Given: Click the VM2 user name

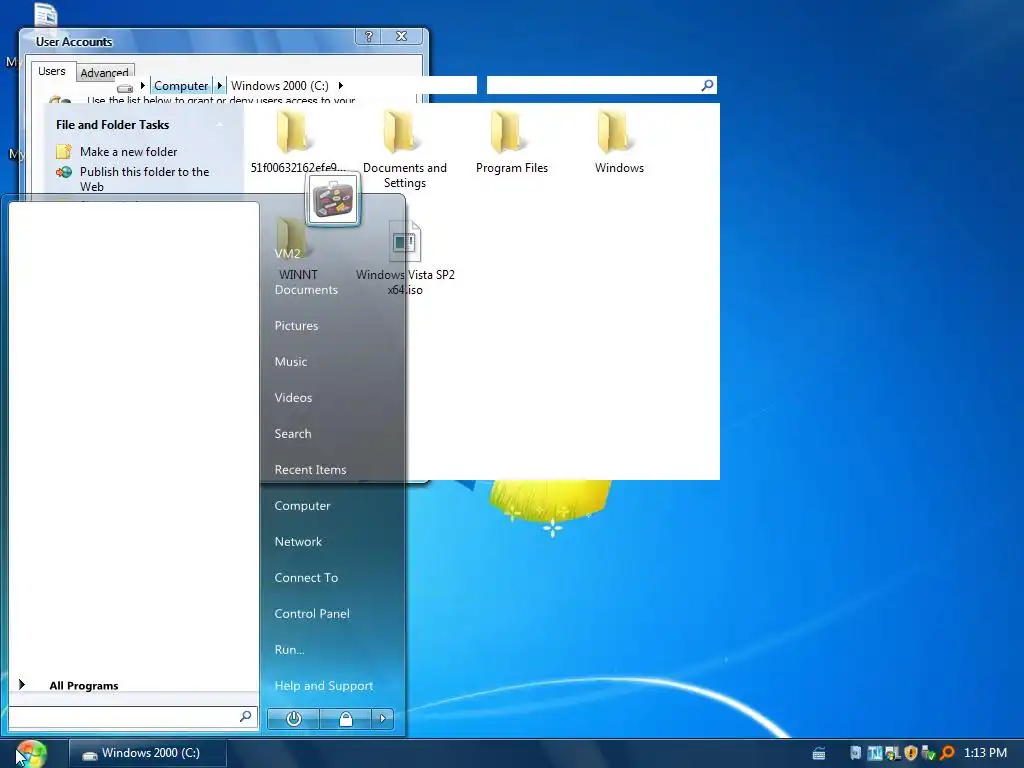Looking at the screenshot, I should (287, 253).
